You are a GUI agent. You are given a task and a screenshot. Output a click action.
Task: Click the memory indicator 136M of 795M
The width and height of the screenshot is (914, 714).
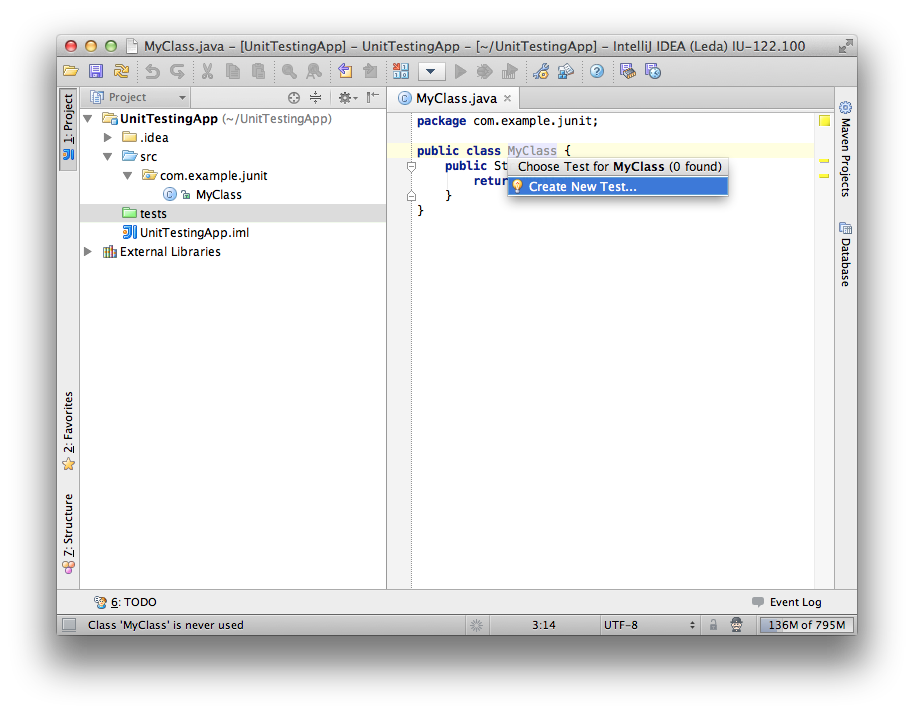point(807,625)
